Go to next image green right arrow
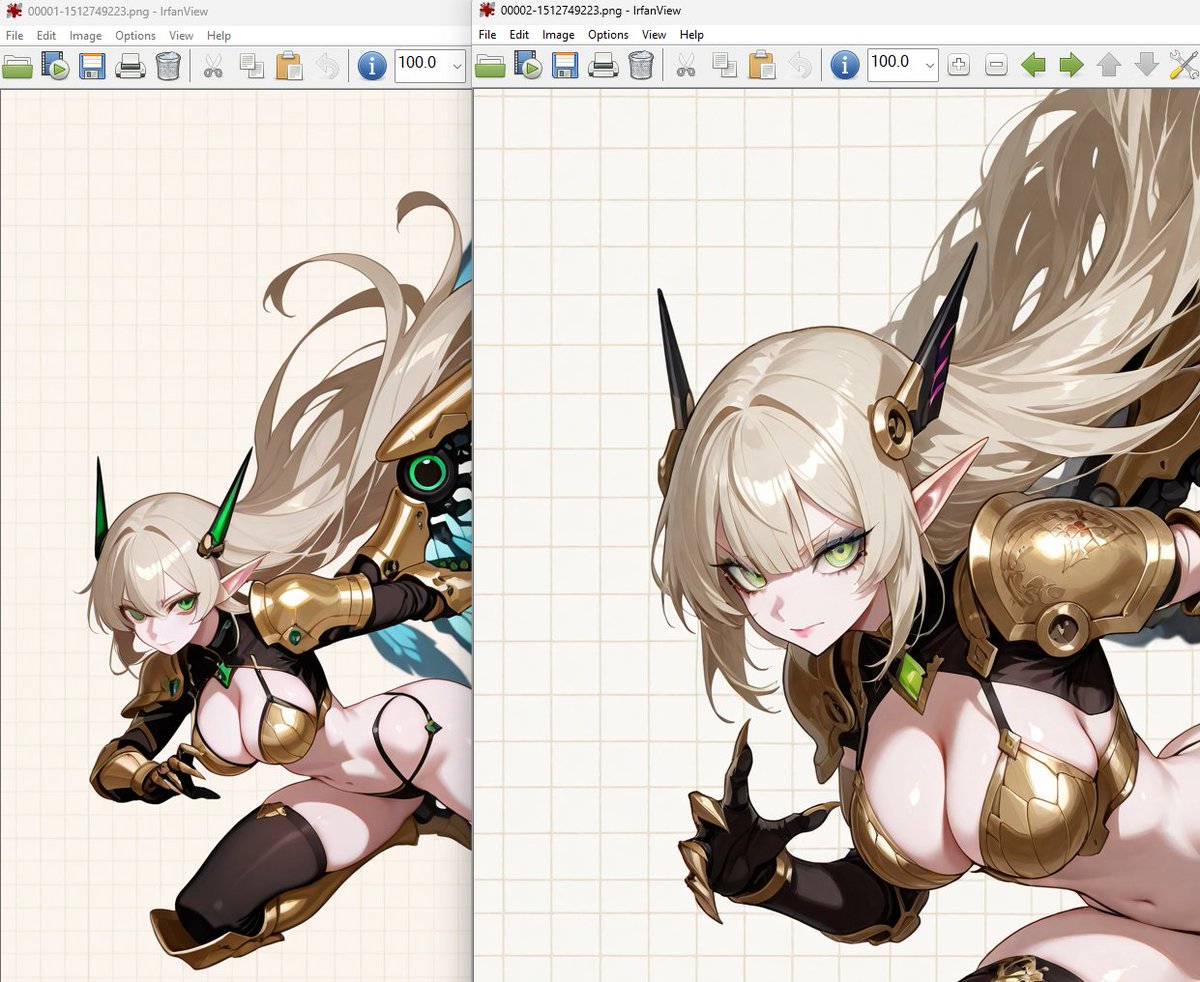The image size is (1200, 982). click(x=1071, y=66)
